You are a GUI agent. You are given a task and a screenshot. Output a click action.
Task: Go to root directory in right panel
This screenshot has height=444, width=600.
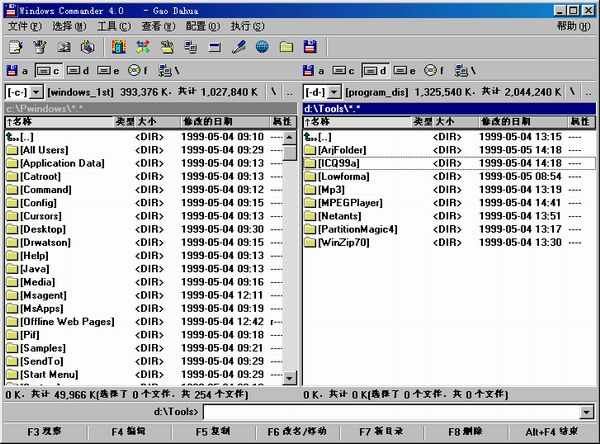(572, 92)
